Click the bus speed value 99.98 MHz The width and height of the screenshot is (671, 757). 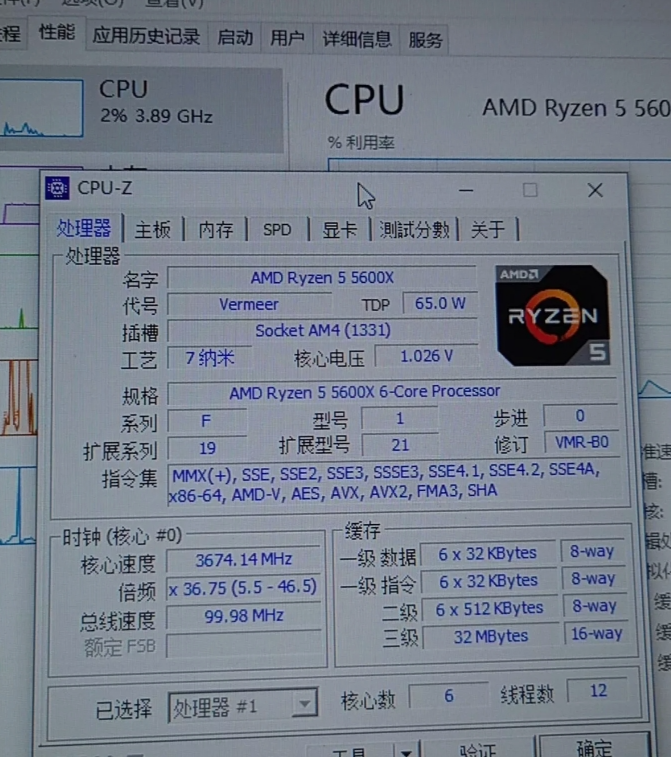[x=244, y=616]
